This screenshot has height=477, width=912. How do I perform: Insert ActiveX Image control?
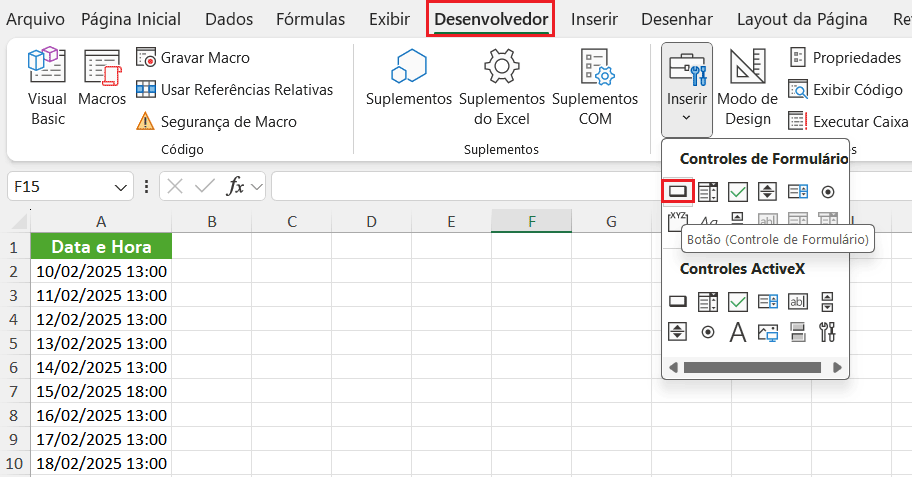768,332
